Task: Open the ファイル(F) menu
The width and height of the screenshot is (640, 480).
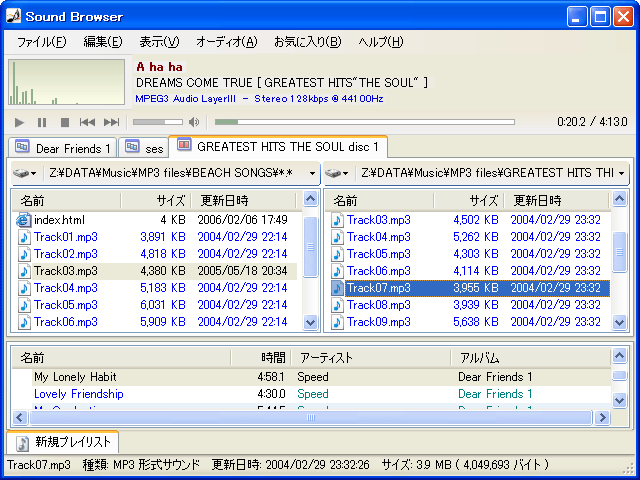Action: click(x=41, y=41)
